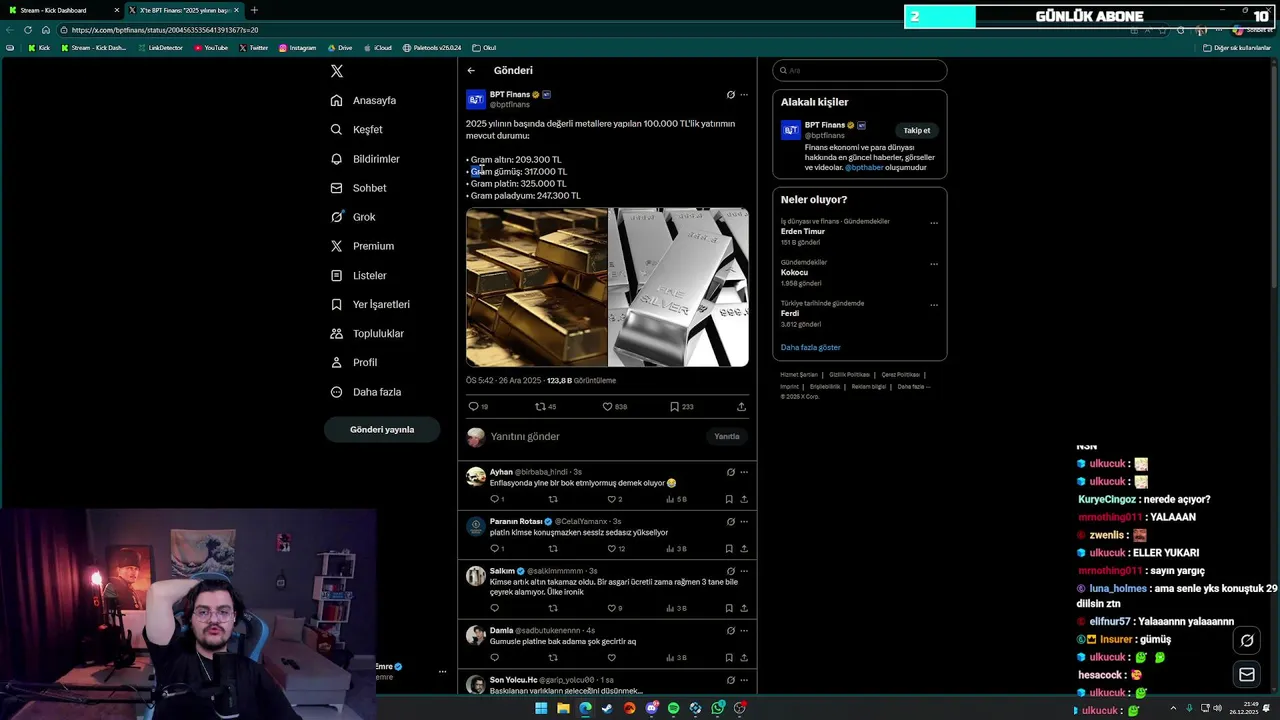The height and width of the screenshot is (720, 1280).
Task: Click the Yanıtla button
Action: coord(727,437)
